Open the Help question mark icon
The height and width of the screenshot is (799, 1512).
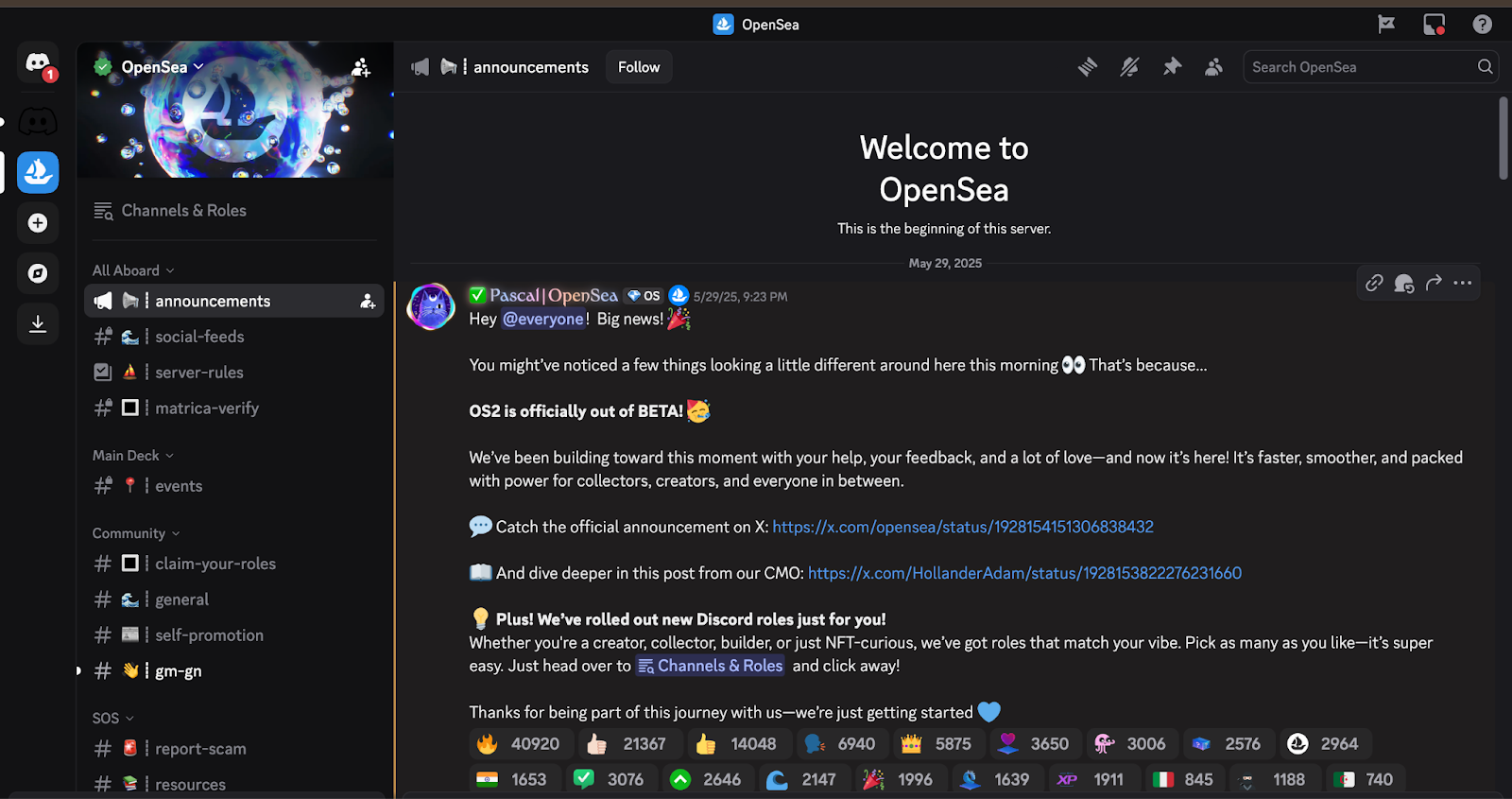coord(1482,25)
